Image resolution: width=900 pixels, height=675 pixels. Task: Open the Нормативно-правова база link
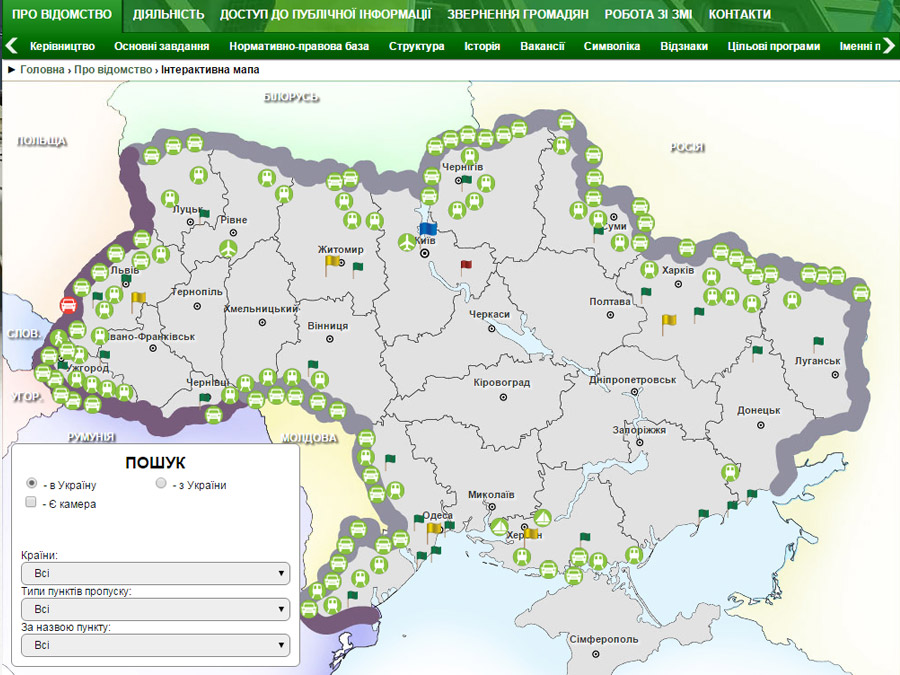[x=299, y=46]
